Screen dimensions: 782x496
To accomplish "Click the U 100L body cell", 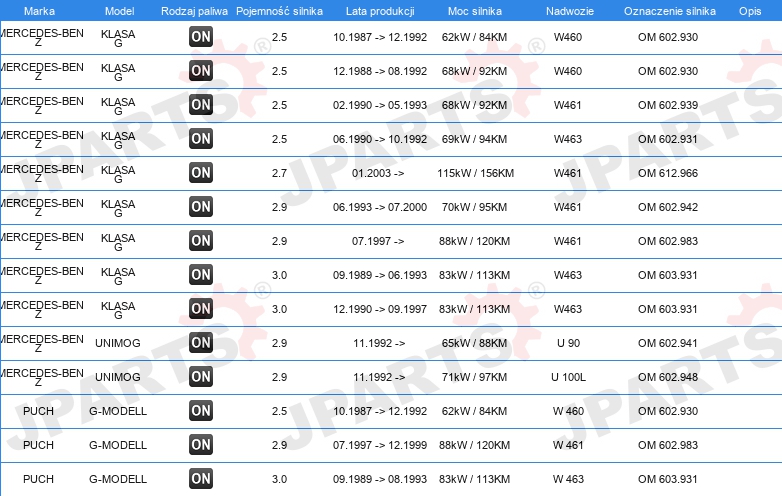I will point(569,377).
